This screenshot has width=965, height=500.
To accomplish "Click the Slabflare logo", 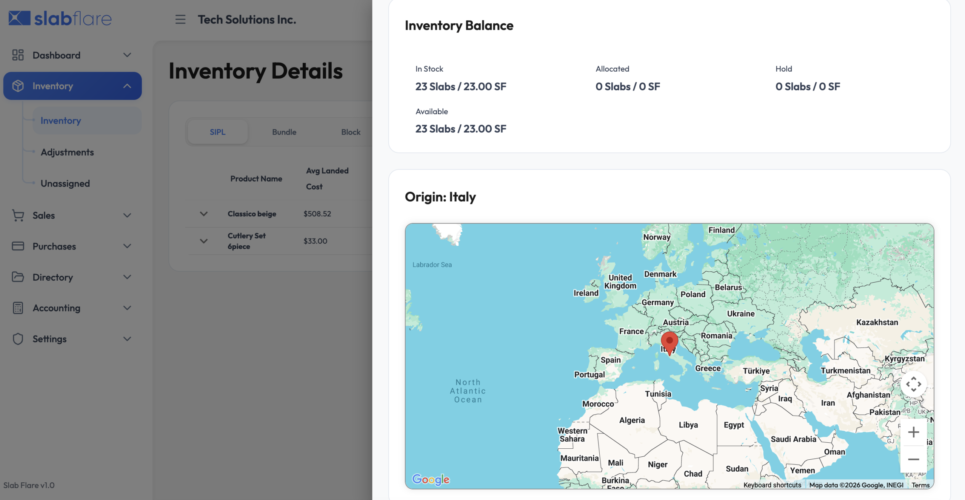I will pyautogui.click(x=60, y=18).
